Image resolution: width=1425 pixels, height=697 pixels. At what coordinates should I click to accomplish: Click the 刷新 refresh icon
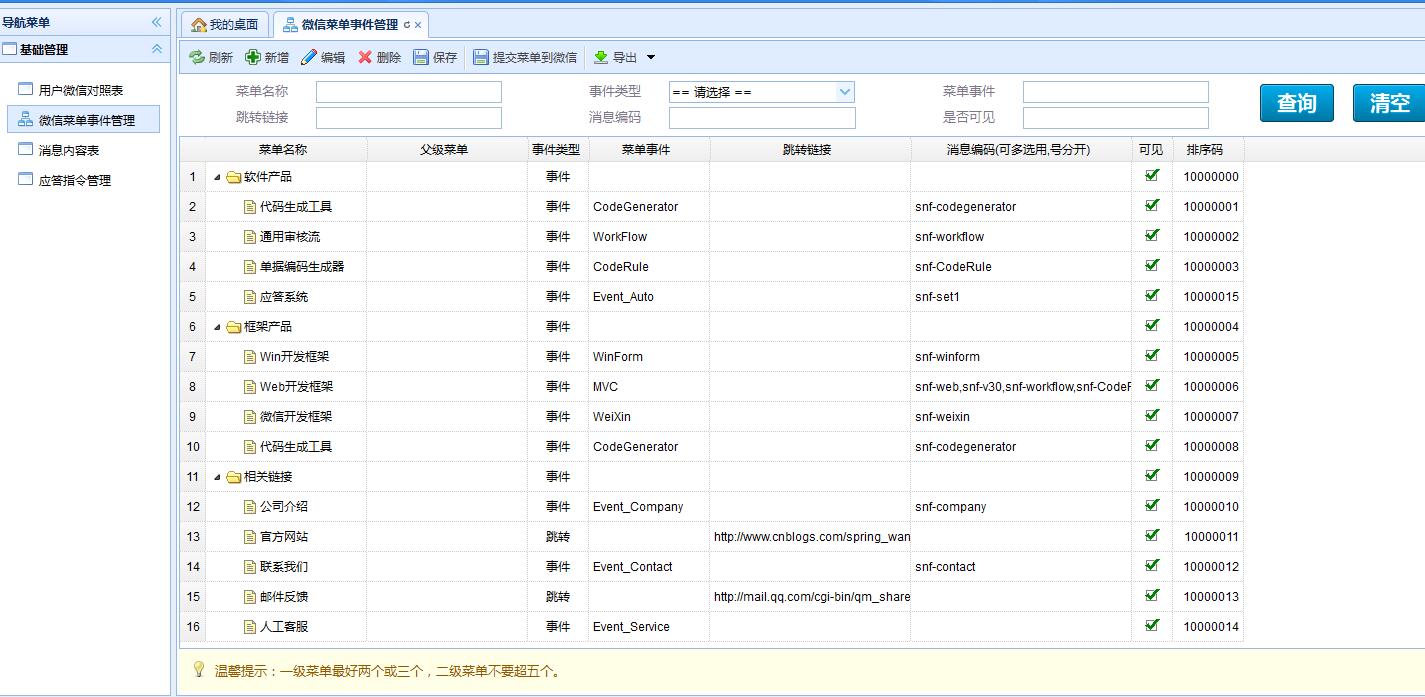[197, 58]
